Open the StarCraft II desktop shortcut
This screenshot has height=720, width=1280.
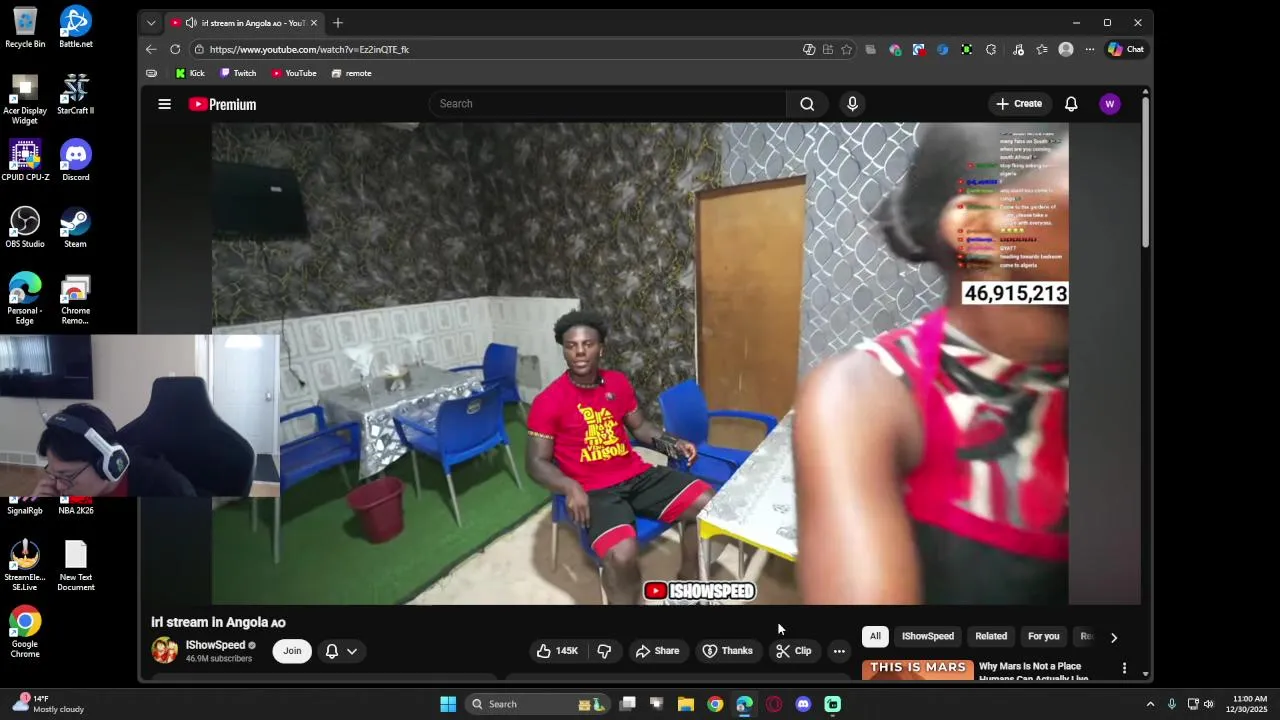point(76,94)
